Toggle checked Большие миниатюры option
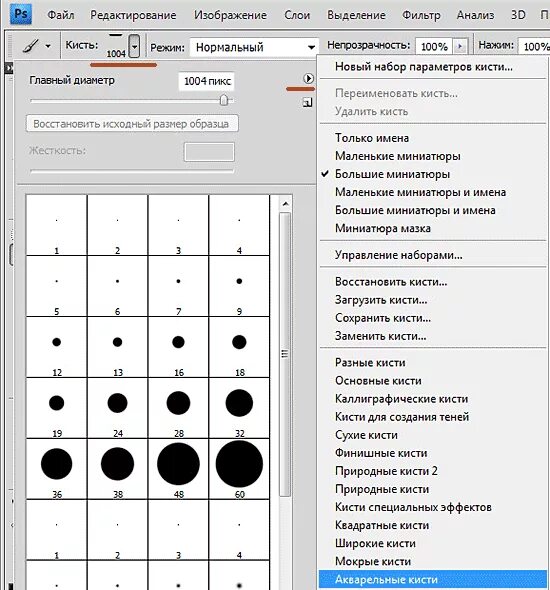This screenshot has width=550, height=590. click(x=392, y=174)
